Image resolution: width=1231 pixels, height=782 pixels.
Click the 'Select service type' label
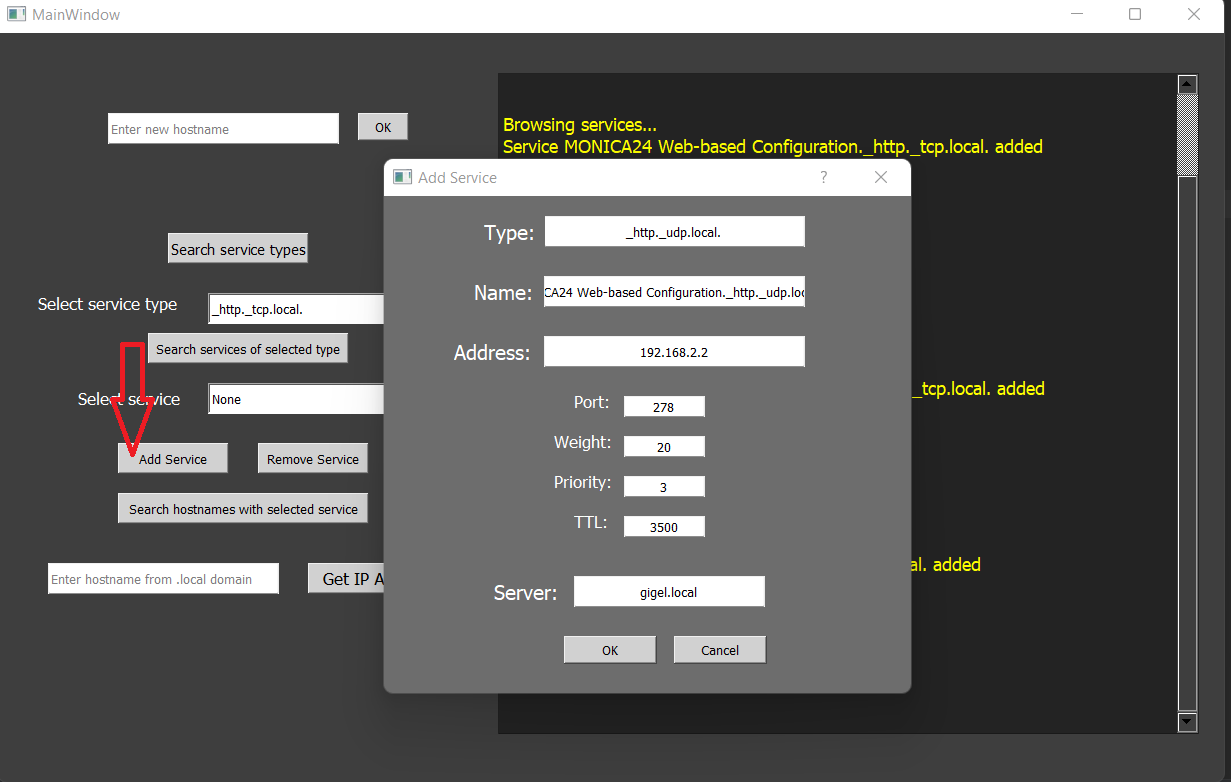[x=107, y=304]
